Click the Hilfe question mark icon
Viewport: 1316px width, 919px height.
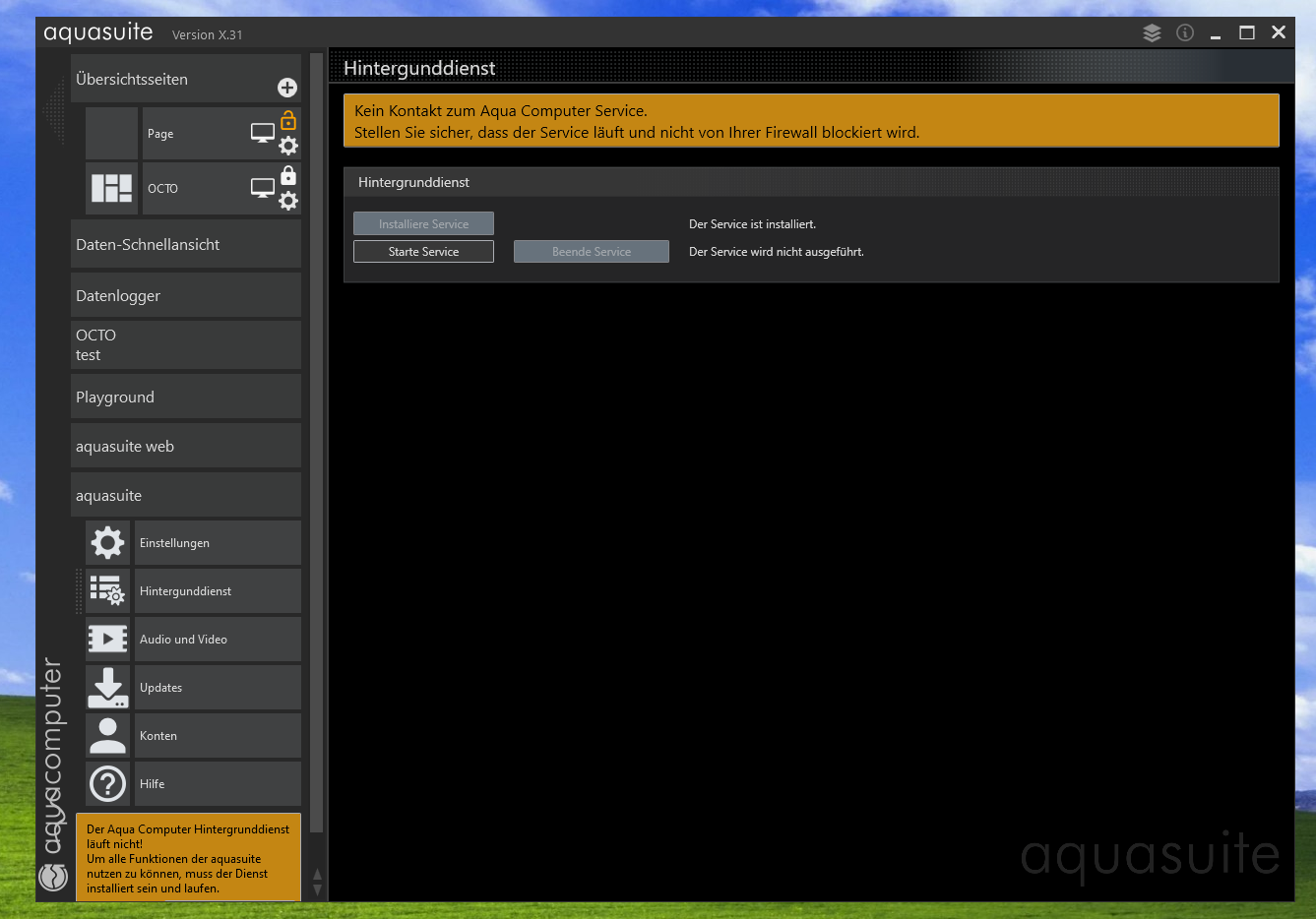pos(107,783)
